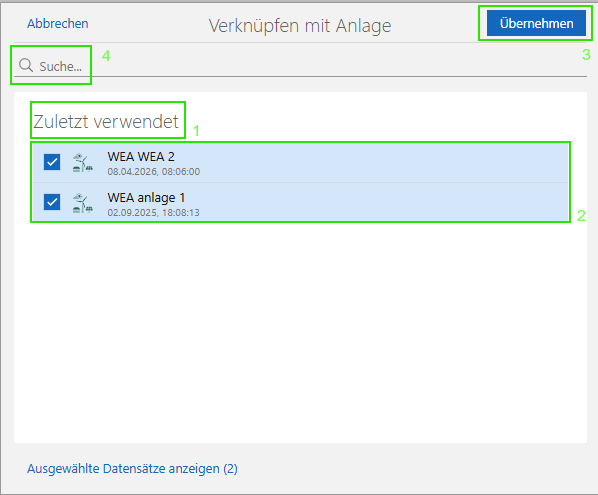Click the Verknüpfen mit Anlage title
The width and height of the screenshot is (598, 495).
point(300,26)
